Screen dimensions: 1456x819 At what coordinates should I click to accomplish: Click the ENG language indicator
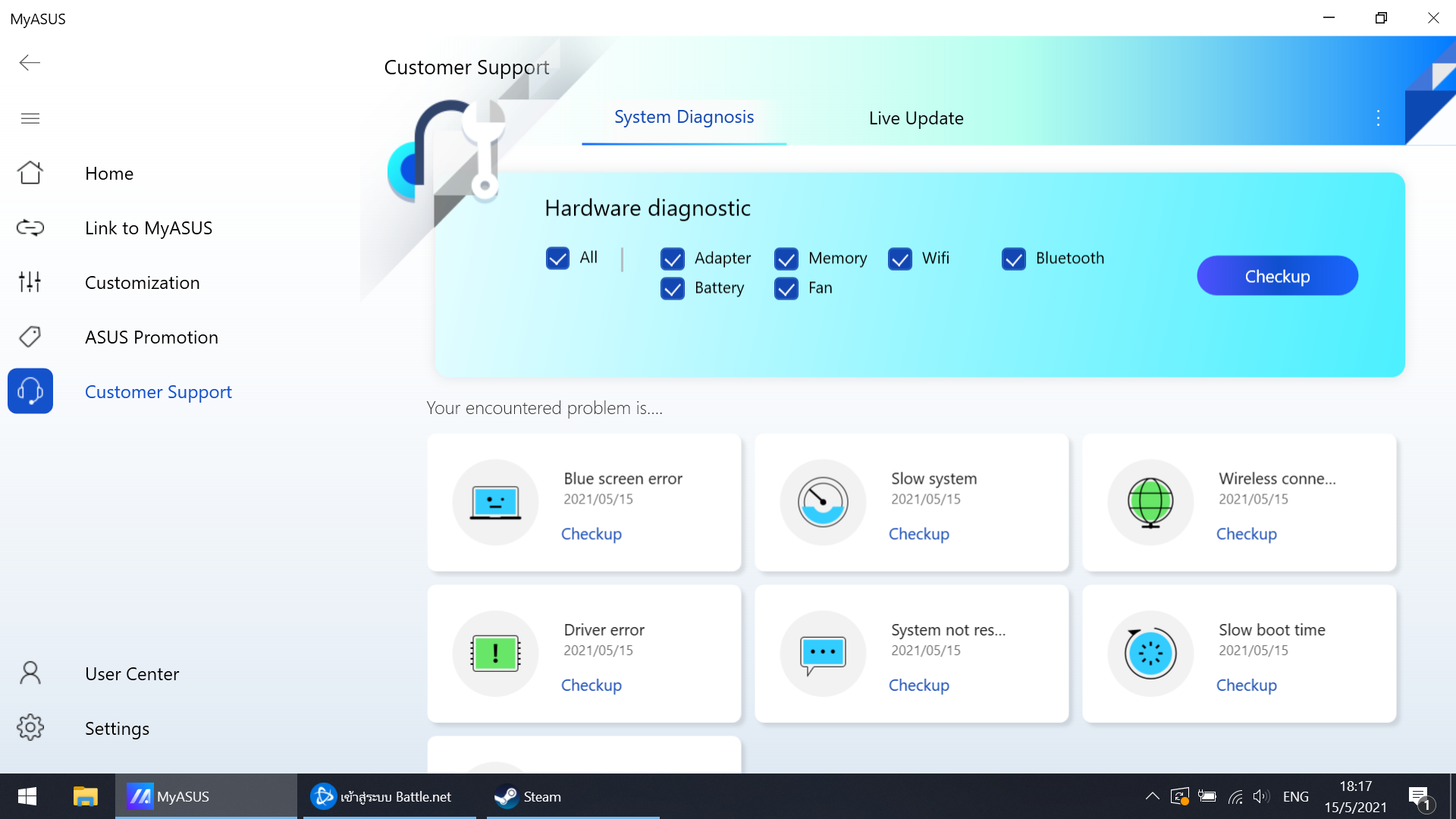(x=1295, y=796)
